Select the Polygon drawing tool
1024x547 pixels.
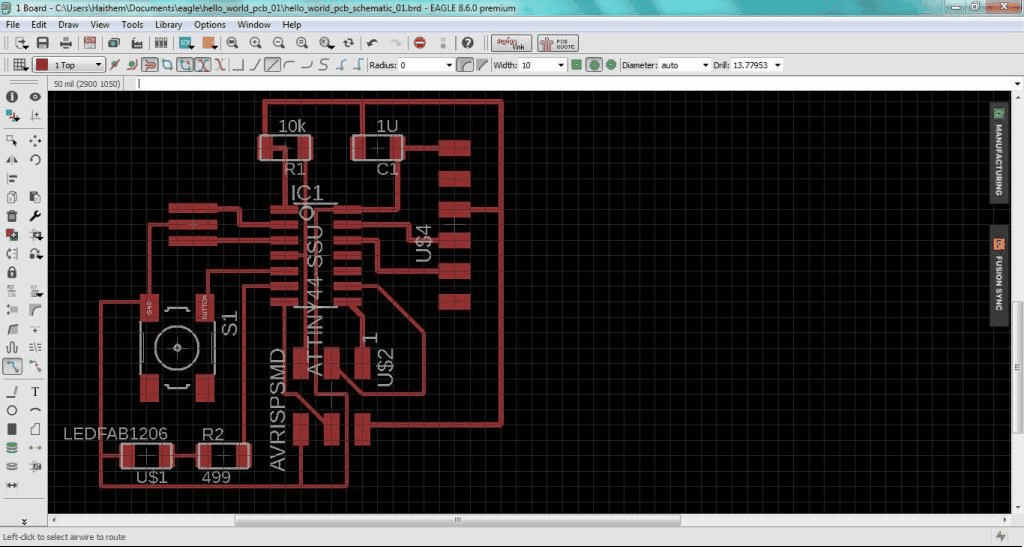click(x=35, y=429)
